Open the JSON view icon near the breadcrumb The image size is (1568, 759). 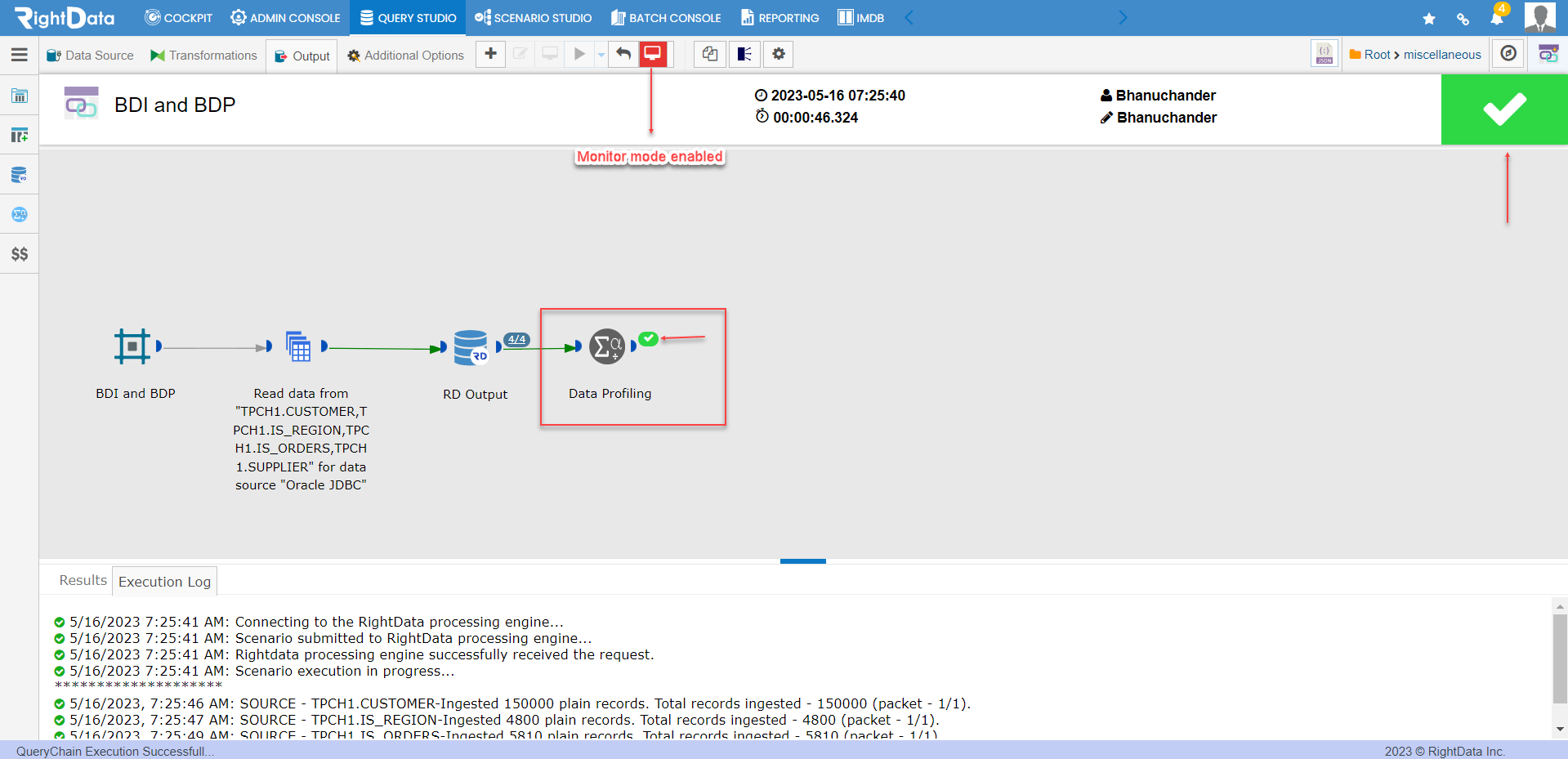click(x=1324, y=54)
